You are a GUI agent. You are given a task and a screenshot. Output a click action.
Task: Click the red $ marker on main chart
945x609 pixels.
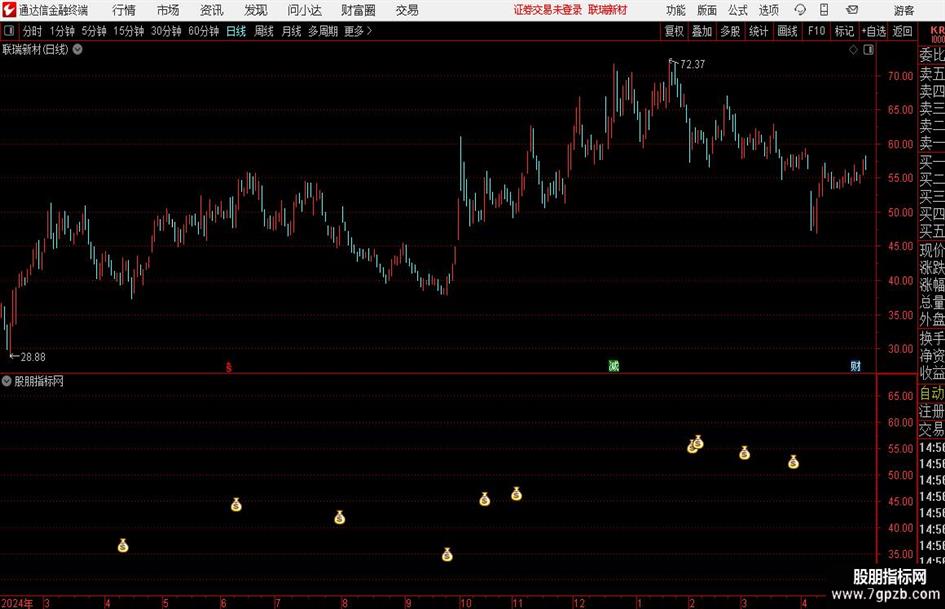pyautogui.click(x=228, y=367)
